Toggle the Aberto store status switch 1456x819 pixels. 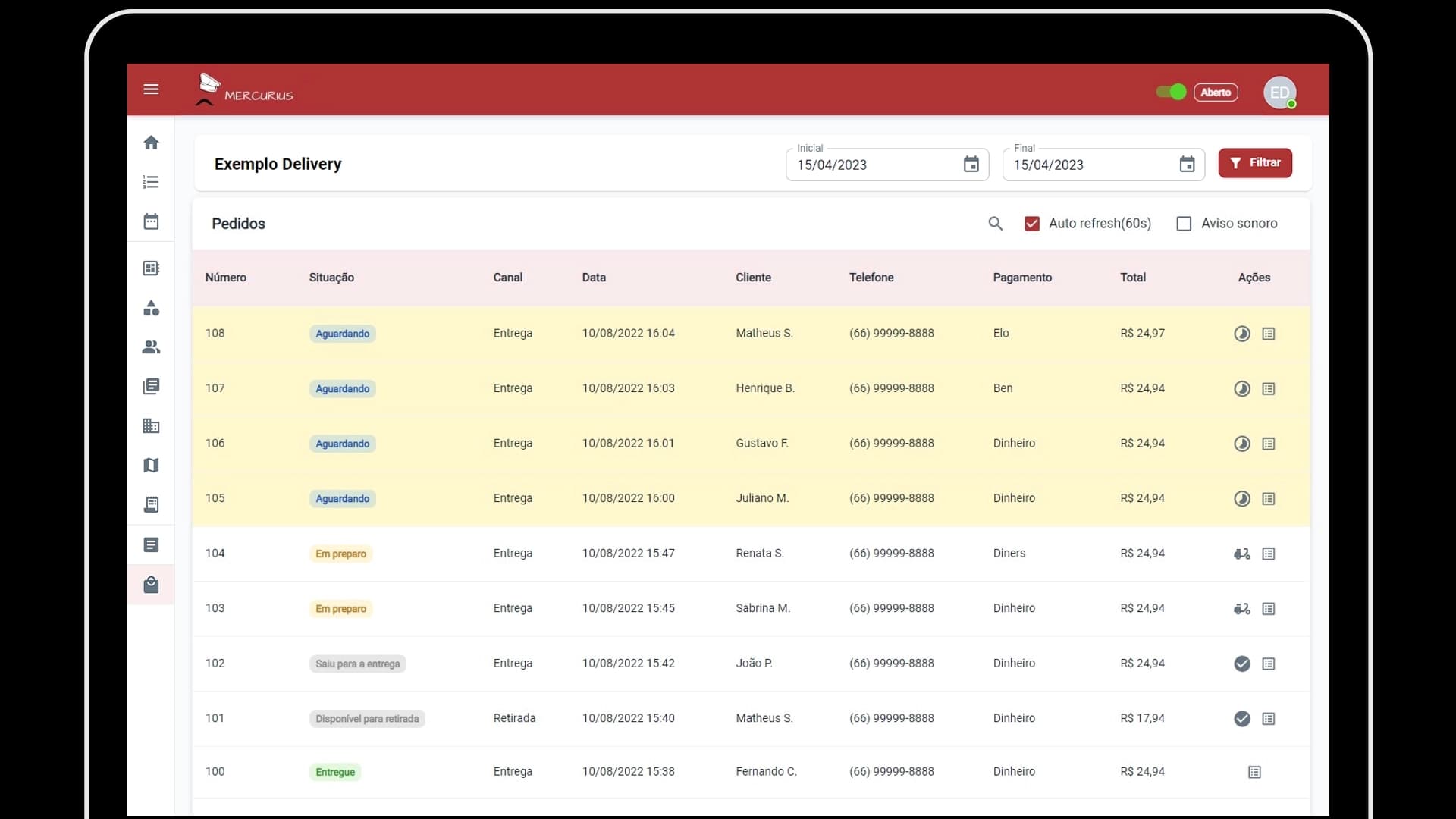[1171, 93]
